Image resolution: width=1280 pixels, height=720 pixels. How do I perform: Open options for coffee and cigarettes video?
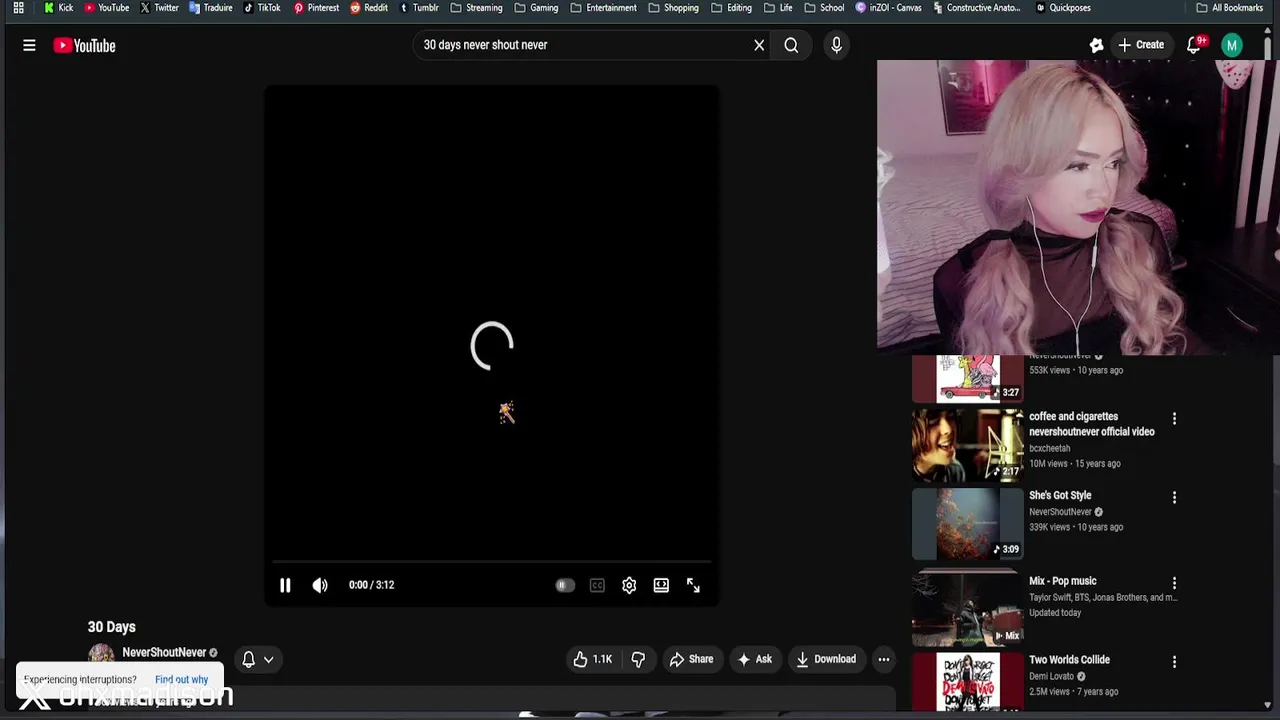[1174, 418]
